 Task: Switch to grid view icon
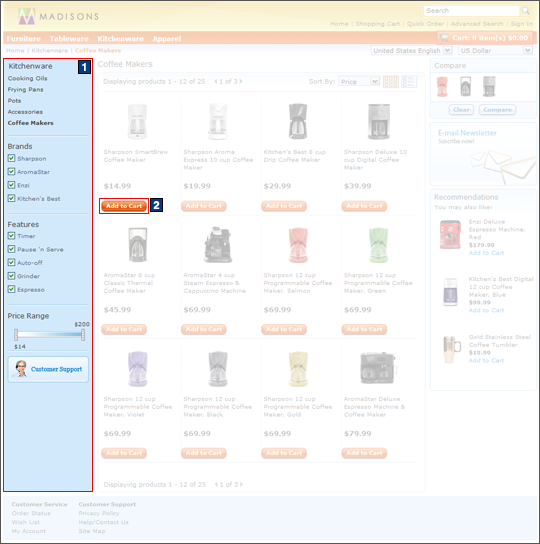click(391, 82)
